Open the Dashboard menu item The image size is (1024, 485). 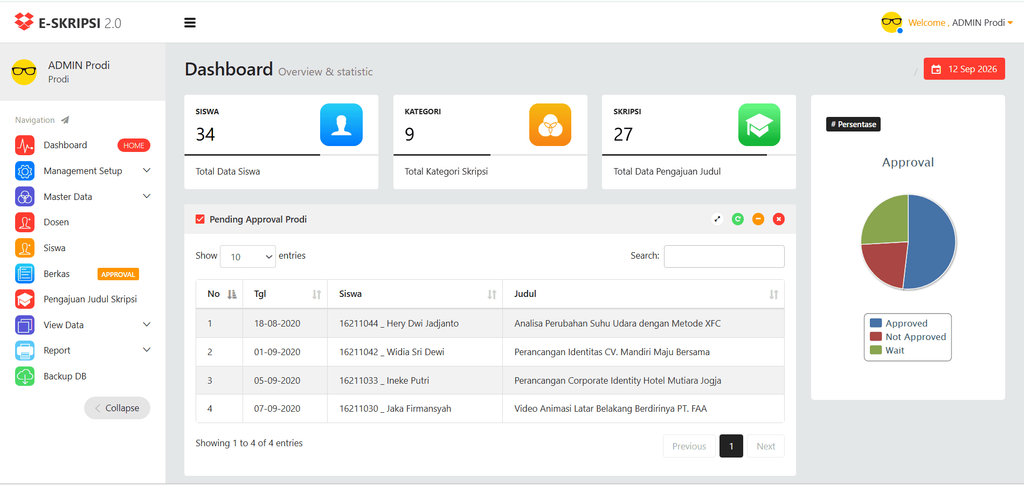pyautogui.click(x=65, y=145)
